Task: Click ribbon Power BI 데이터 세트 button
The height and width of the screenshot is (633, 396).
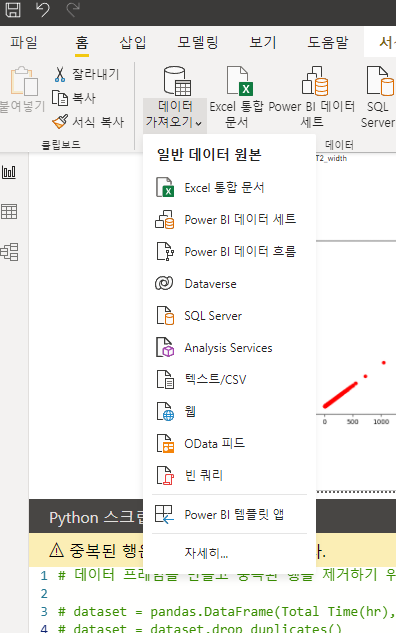Action: coord(312,98)
